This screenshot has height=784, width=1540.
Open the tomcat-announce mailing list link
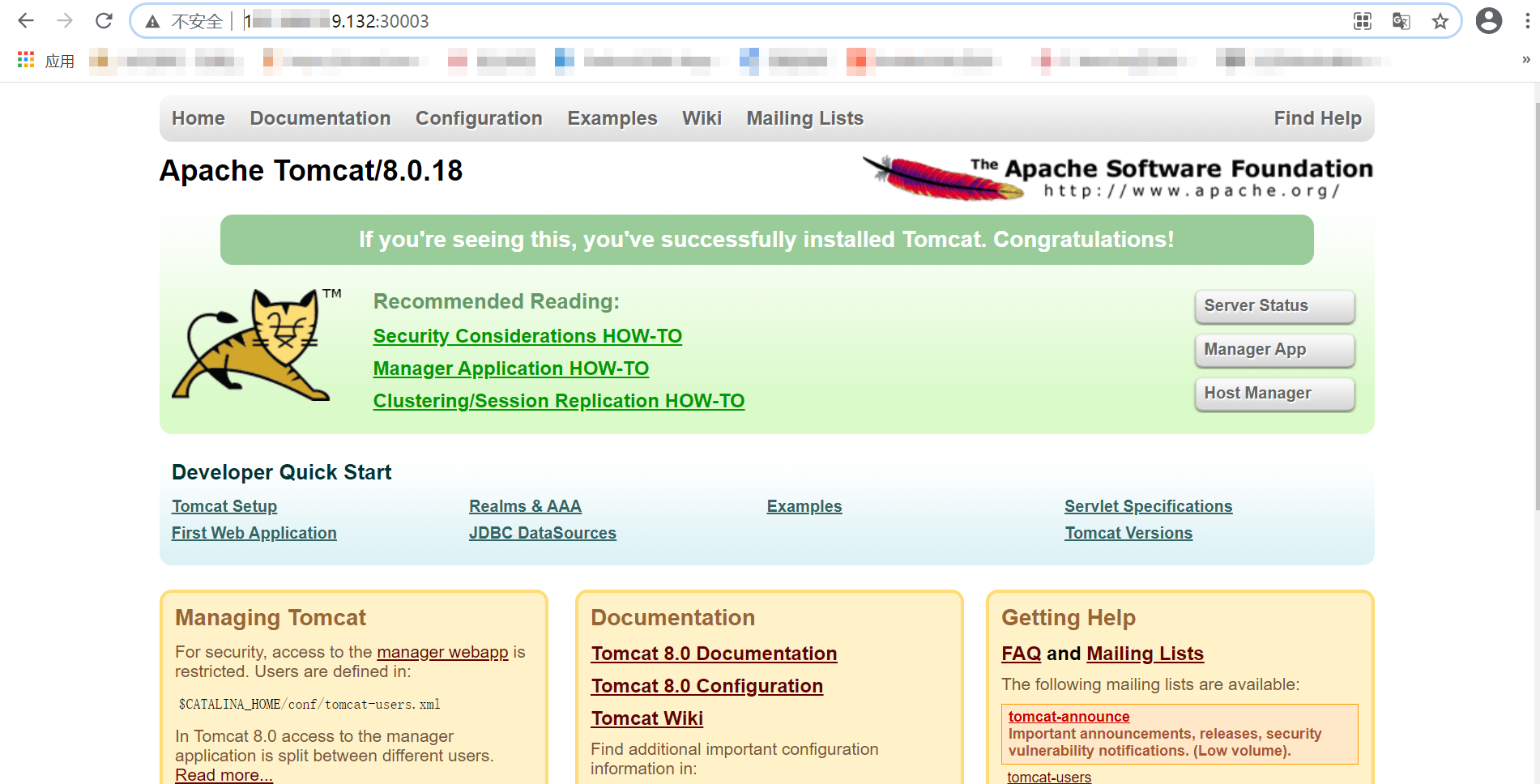tap(1069, 717)
